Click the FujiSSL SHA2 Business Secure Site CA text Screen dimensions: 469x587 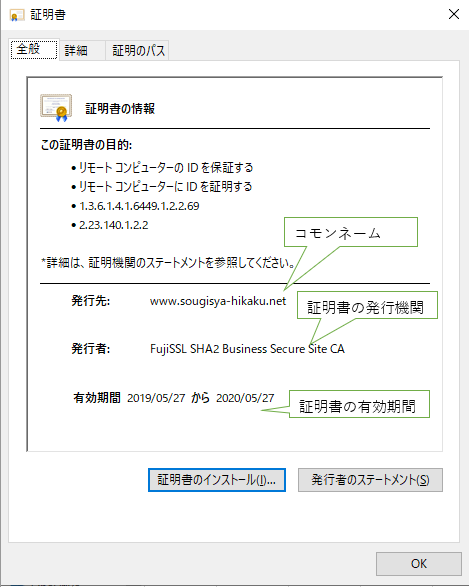coord(247,349)
